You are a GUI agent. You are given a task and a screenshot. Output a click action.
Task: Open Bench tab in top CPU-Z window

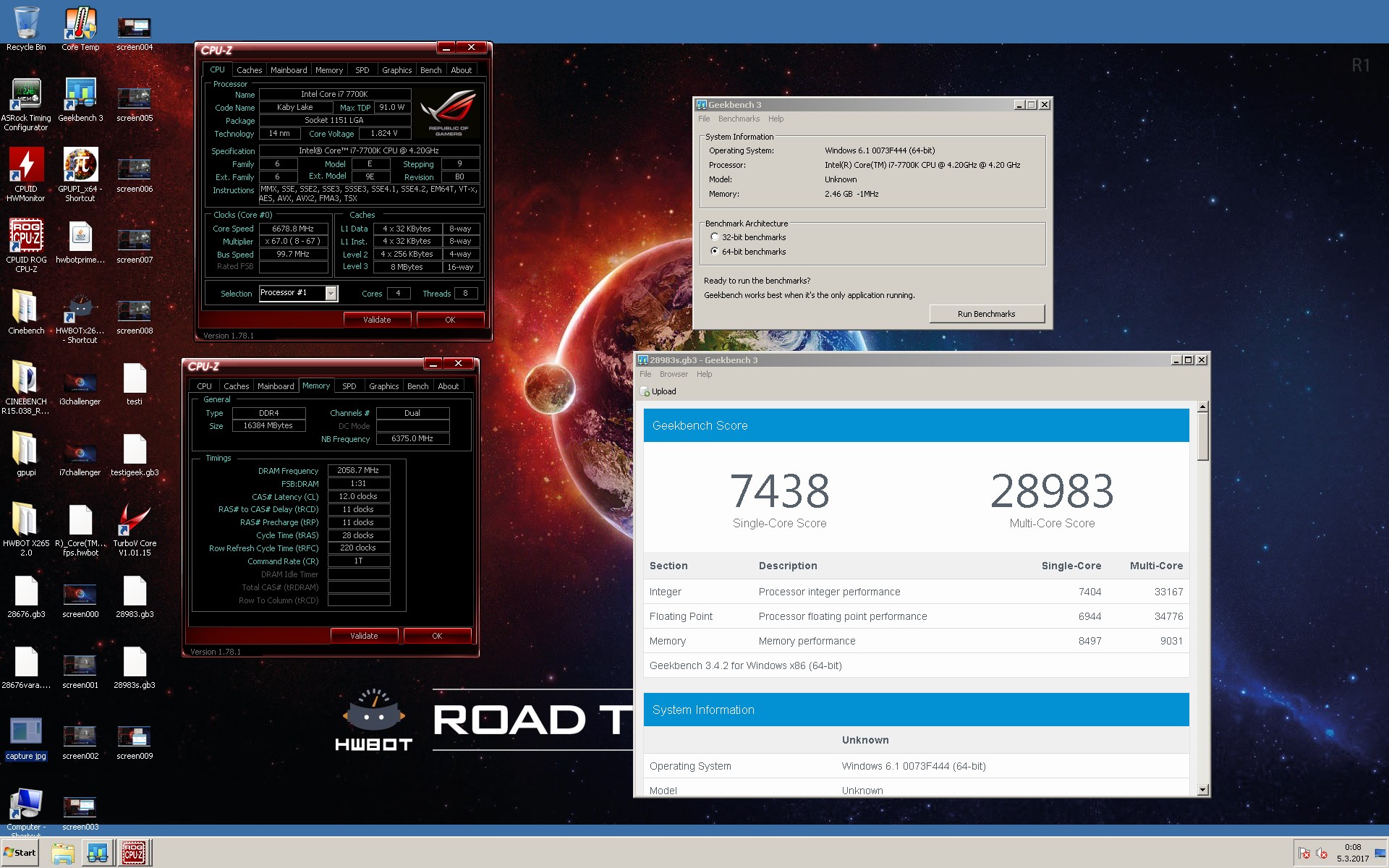pos(431,70)
